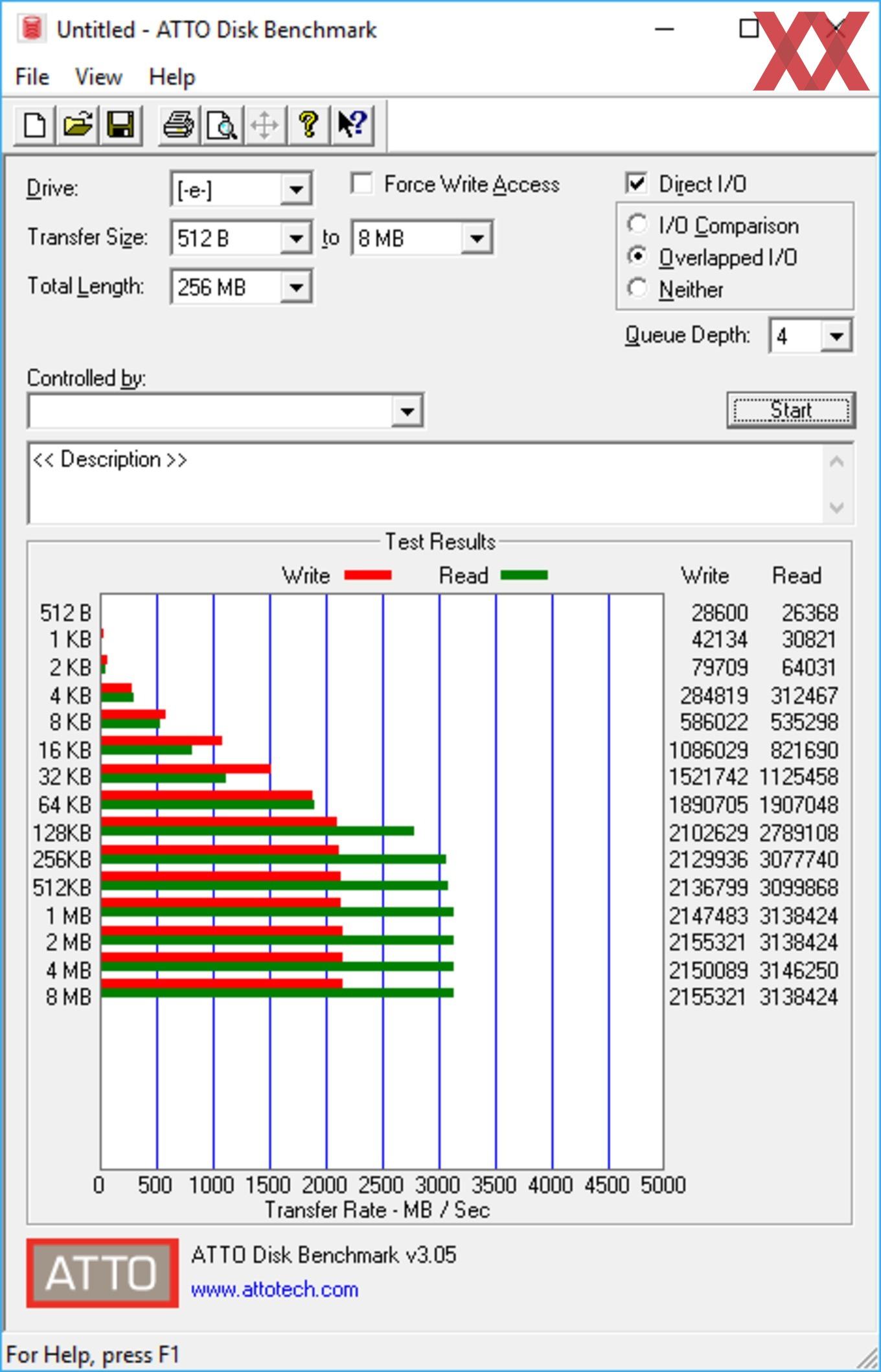Click the Description scrollbar up arrow

[x=836, y=462]
